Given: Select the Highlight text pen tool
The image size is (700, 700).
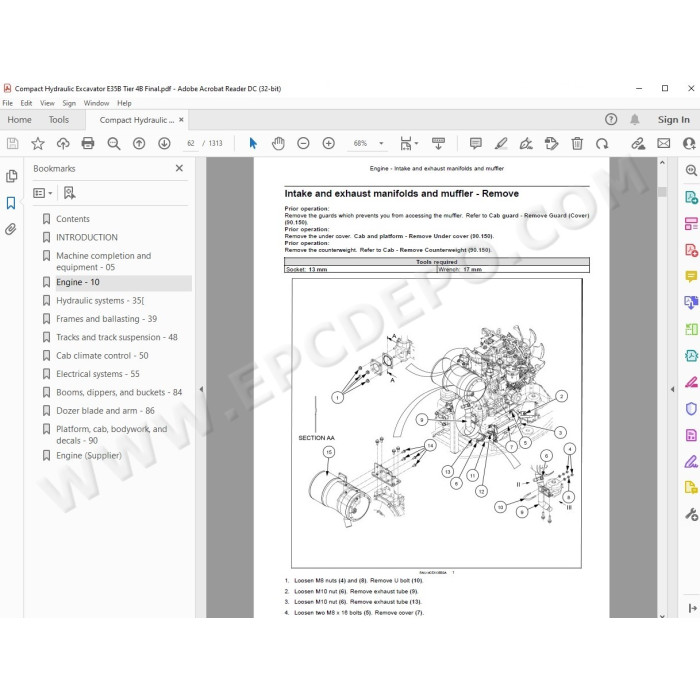Looking at the screenshot, I should (501, 143).
